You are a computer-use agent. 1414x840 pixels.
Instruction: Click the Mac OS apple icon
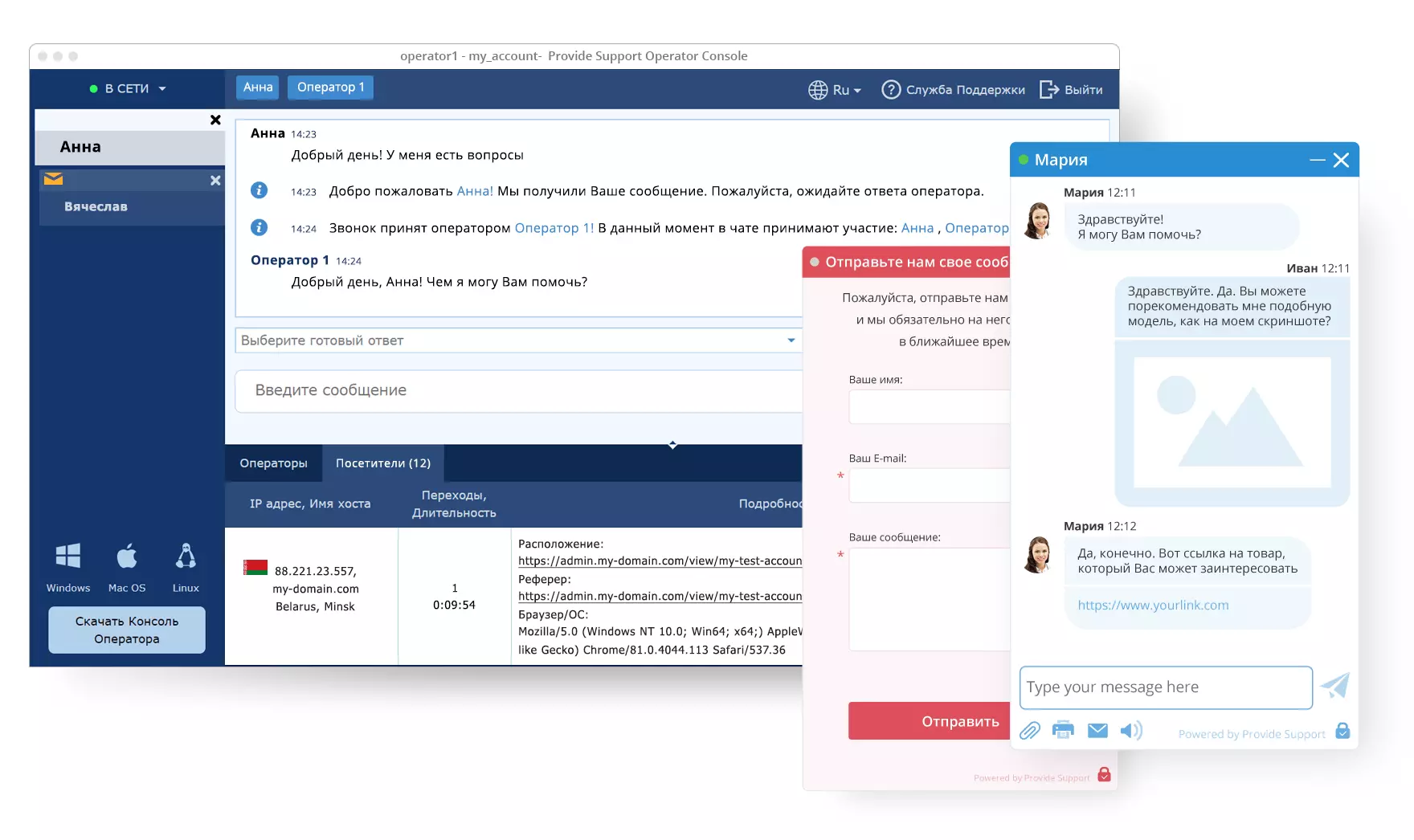(127, 556)
